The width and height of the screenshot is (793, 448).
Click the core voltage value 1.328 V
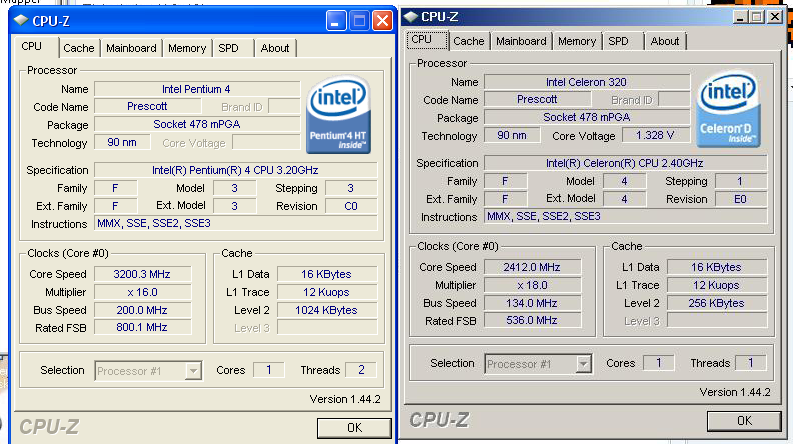coord(655,135)
